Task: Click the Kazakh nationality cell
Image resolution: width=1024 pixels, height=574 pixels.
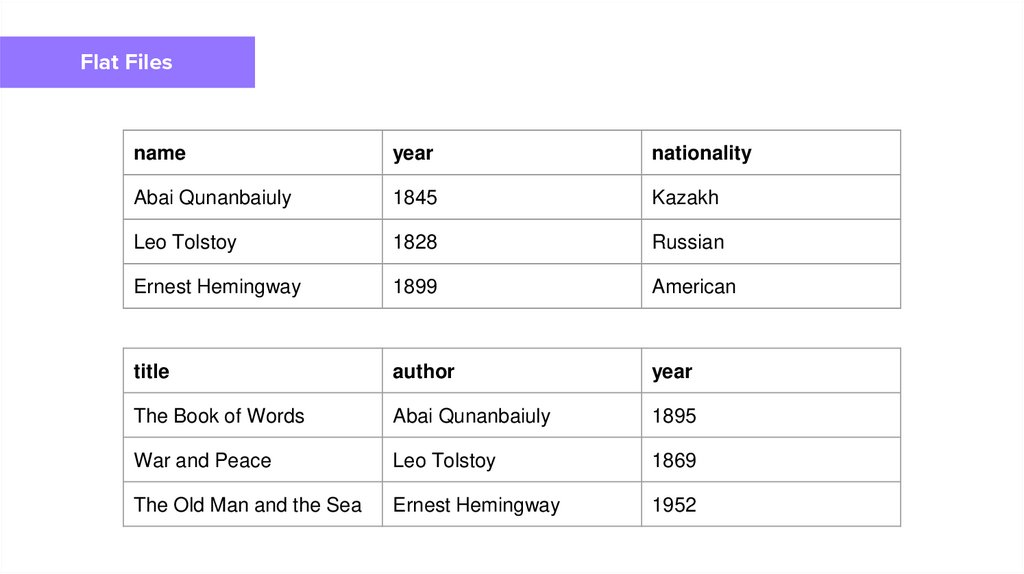Action: 685,197
